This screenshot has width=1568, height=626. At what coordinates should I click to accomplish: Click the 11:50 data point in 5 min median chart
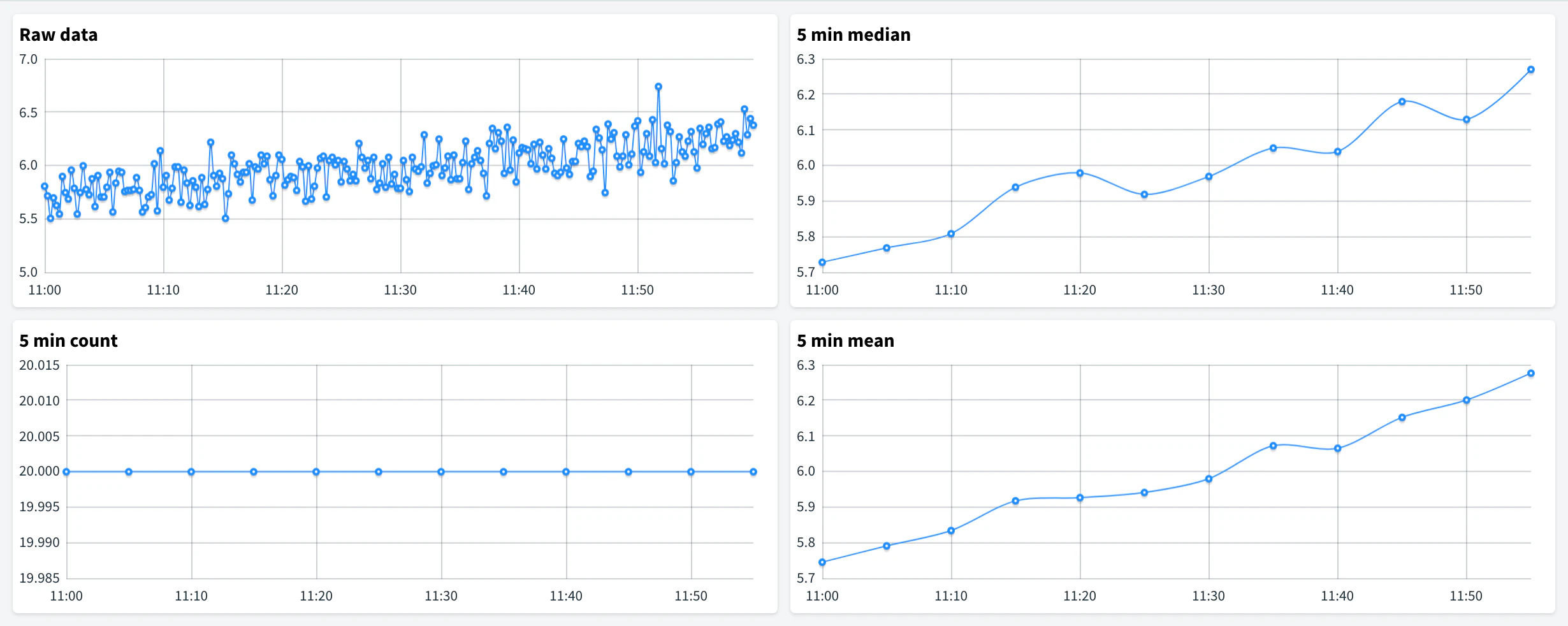click(1467, 120)
